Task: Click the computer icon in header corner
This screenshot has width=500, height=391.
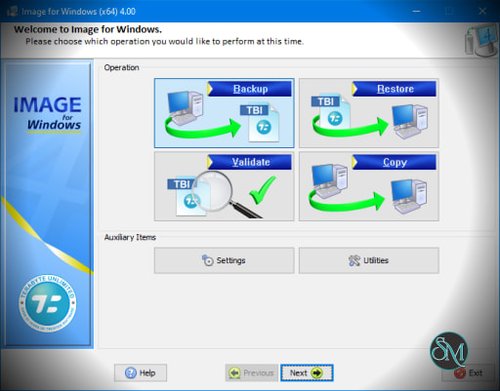Action: point(481,41)
